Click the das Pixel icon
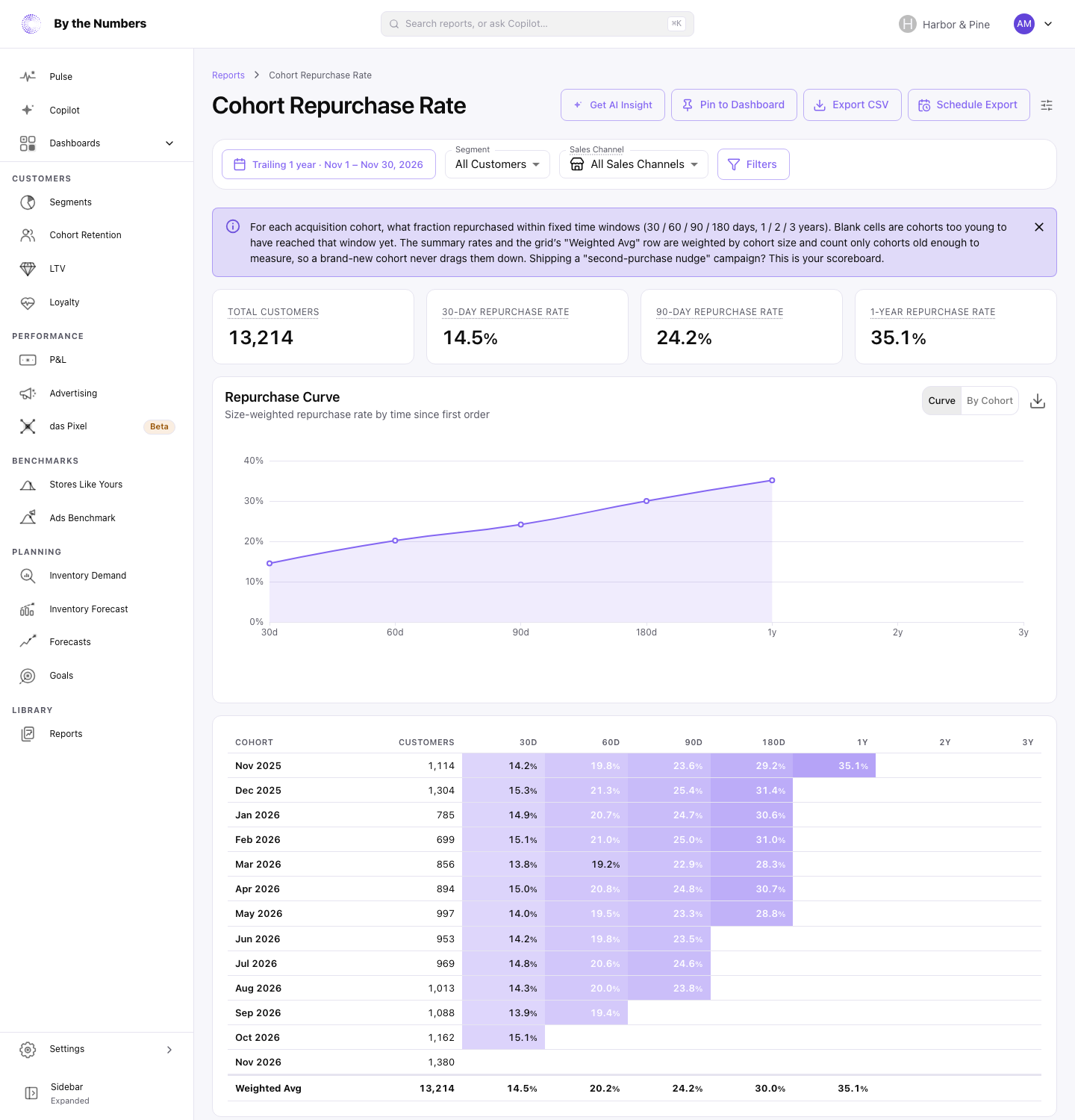Image resolution: width=1075 pixels, height=1120 pixels. click(x=28, y=426)
